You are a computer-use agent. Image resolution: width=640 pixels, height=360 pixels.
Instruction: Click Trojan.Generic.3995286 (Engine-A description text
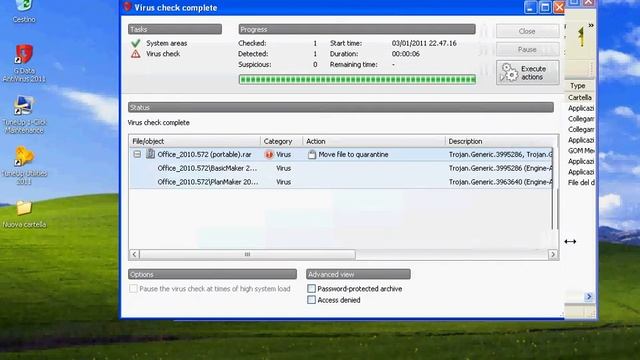click(500, 168)
